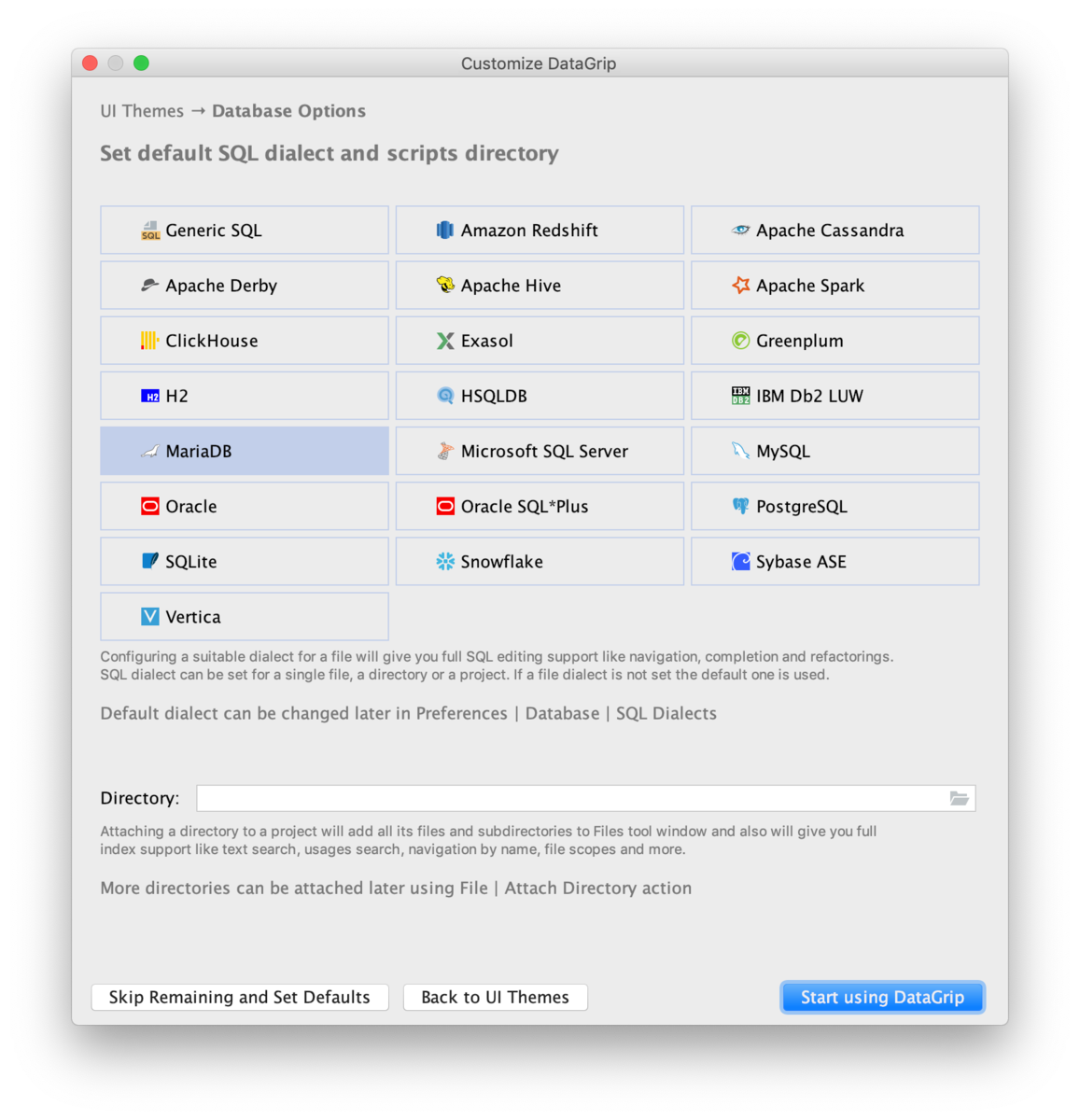Go to the UI Themes breadcrumb step
This screenshot has height=1120, width=1080.
point(142,111)
